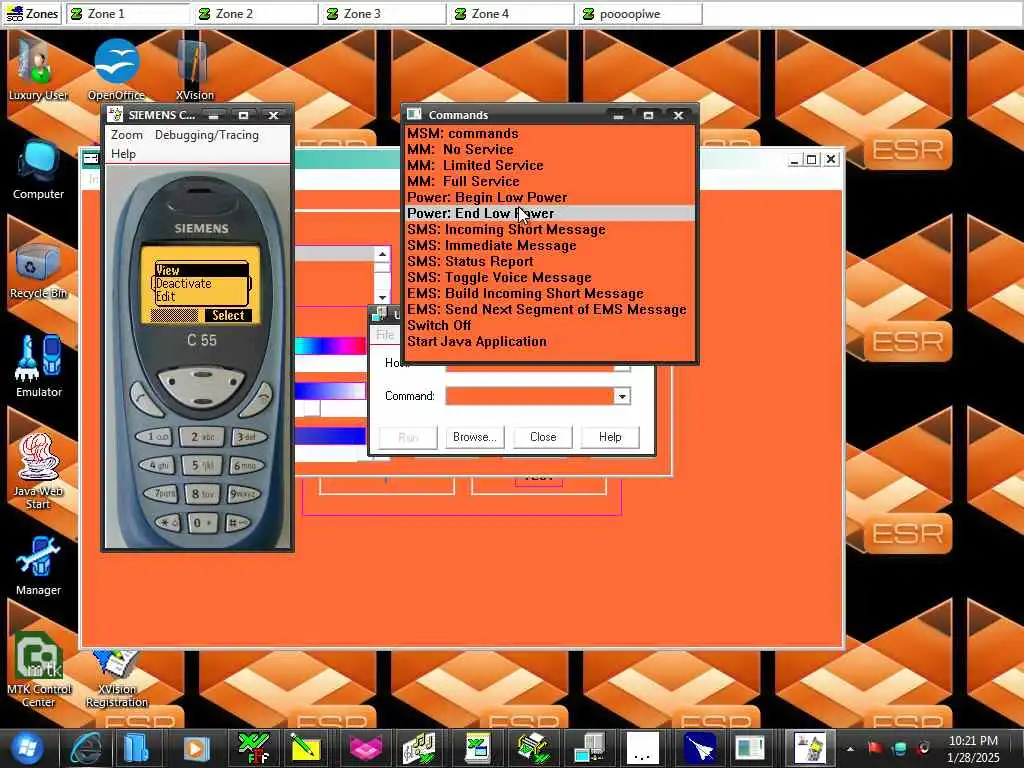Open the music notes taskbar icon
This screenshot has height=768, width=1024.
(x=419, y=748)
